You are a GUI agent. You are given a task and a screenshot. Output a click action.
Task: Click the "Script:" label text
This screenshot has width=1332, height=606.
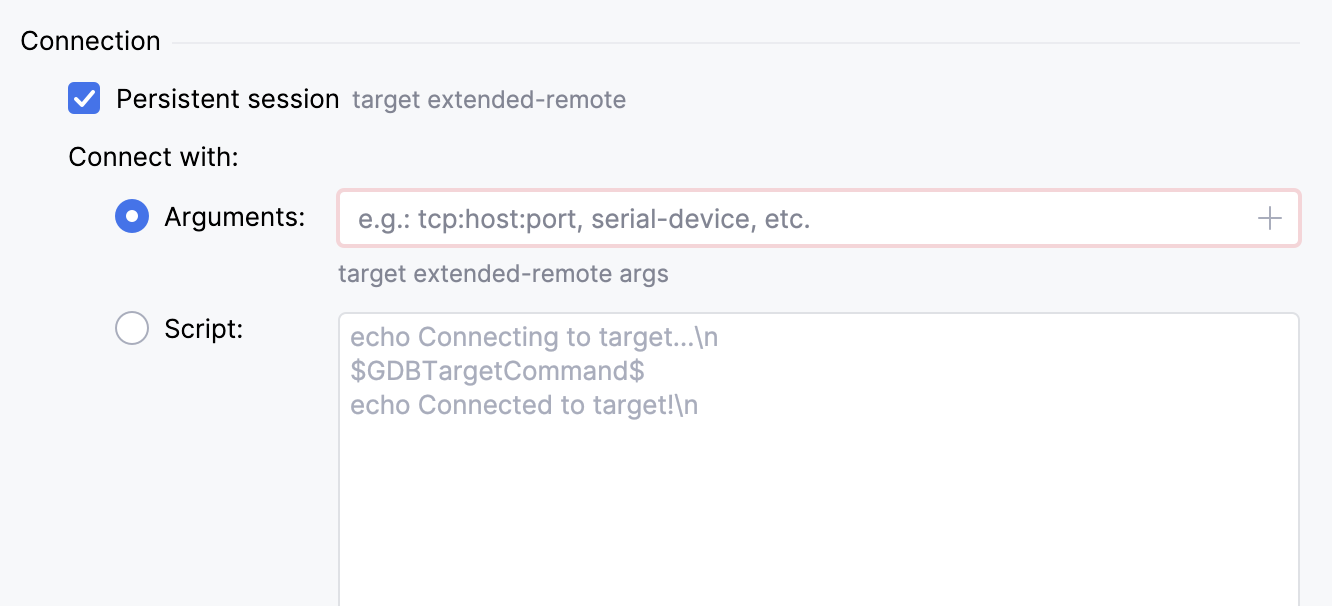(x=204, y=328)
